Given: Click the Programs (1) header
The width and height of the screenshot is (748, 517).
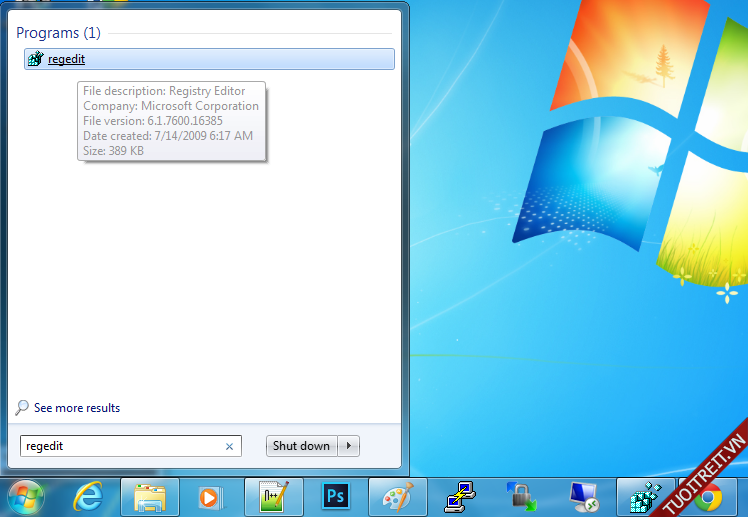Looking at the screenshot, I should click(58, 33).
